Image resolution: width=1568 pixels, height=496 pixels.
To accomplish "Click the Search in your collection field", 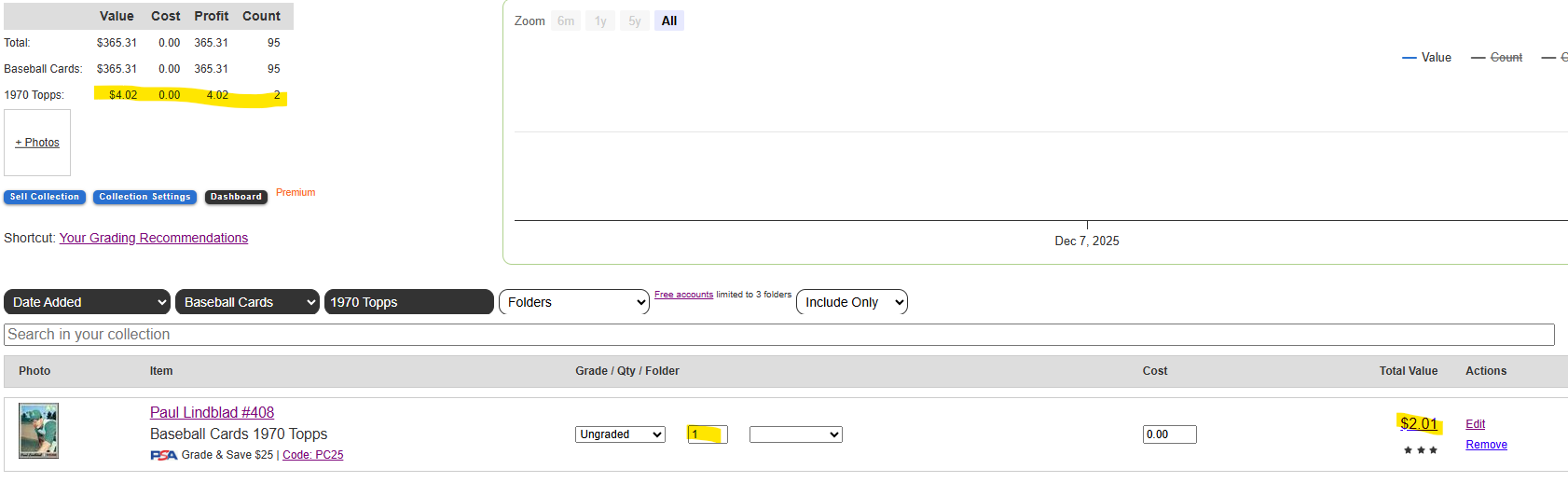I will (778, 335).
